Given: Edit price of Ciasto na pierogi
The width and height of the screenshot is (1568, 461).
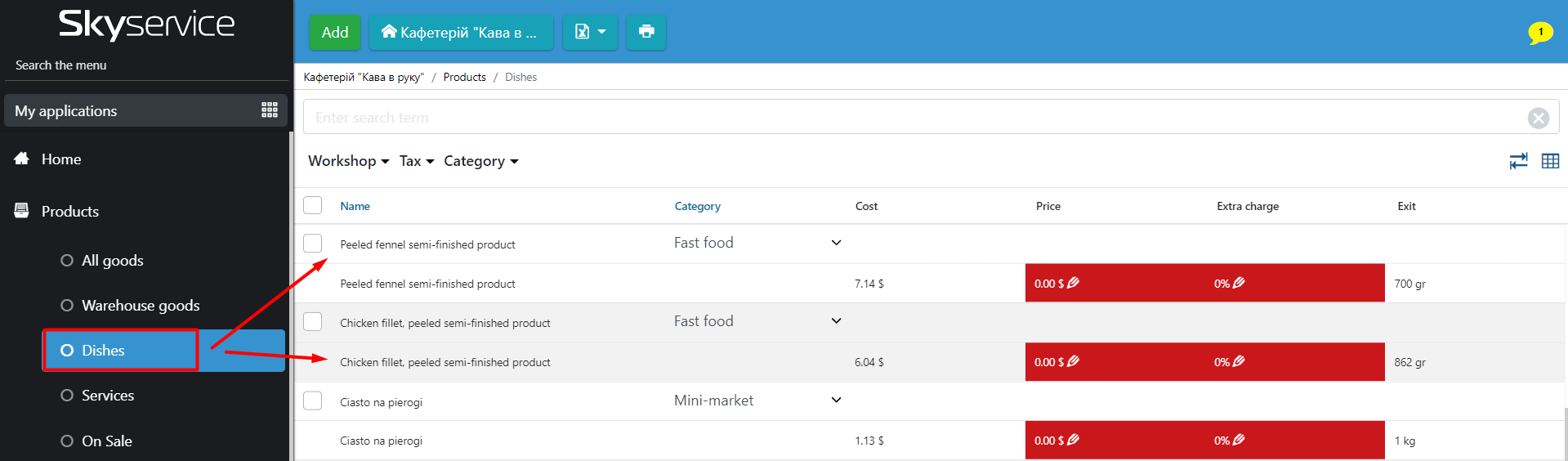Looking at the screenshot, I should [1073, 440].
